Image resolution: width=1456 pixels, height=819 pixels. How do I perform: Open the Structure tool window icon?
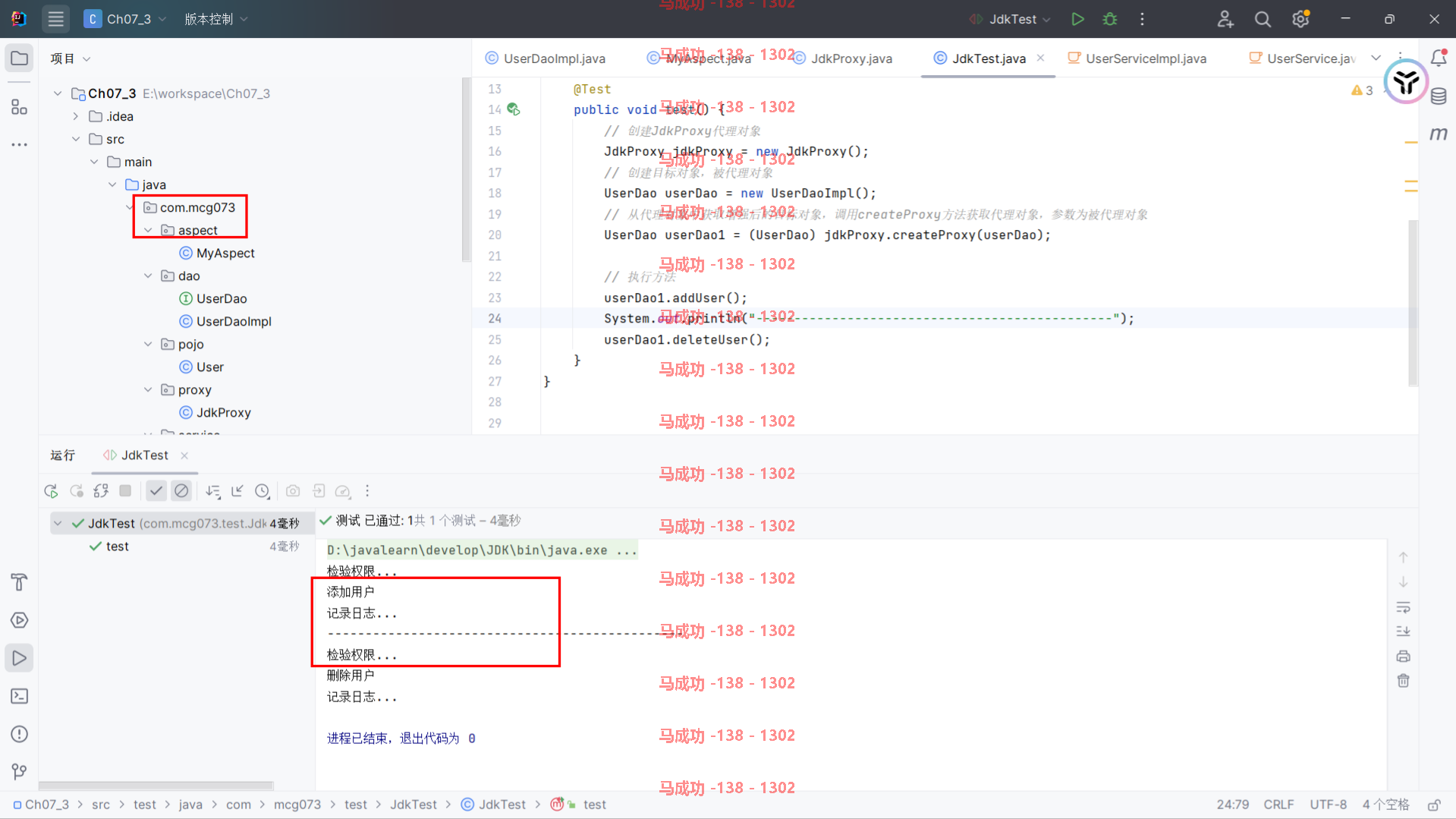tap(19, 107)
